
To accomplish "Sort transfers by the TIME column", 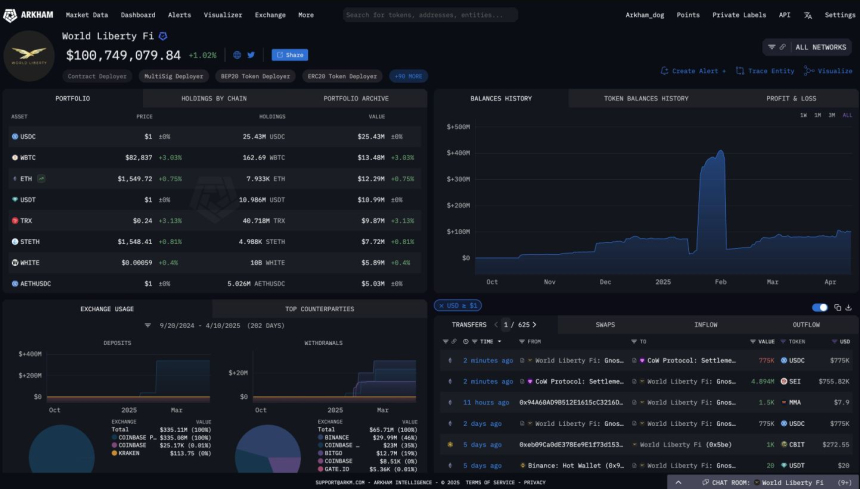I will (x=487, y=342).
